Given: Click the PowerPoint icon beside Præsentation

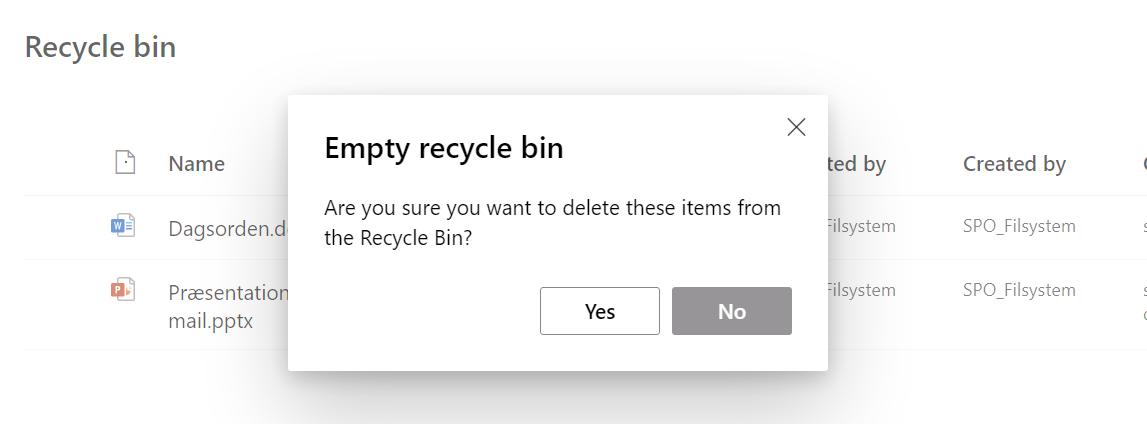Looking at the screenshot, I should pyautogui.click(x=123, y=289).
